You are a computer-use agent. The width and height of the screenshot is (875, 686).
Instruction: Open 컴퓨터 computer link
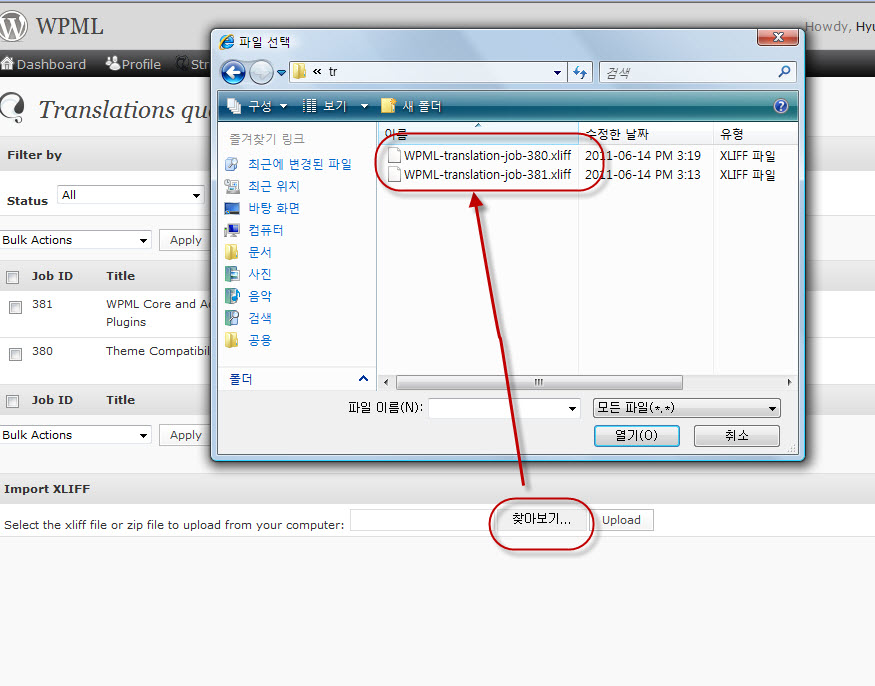(x=266, y=230)
